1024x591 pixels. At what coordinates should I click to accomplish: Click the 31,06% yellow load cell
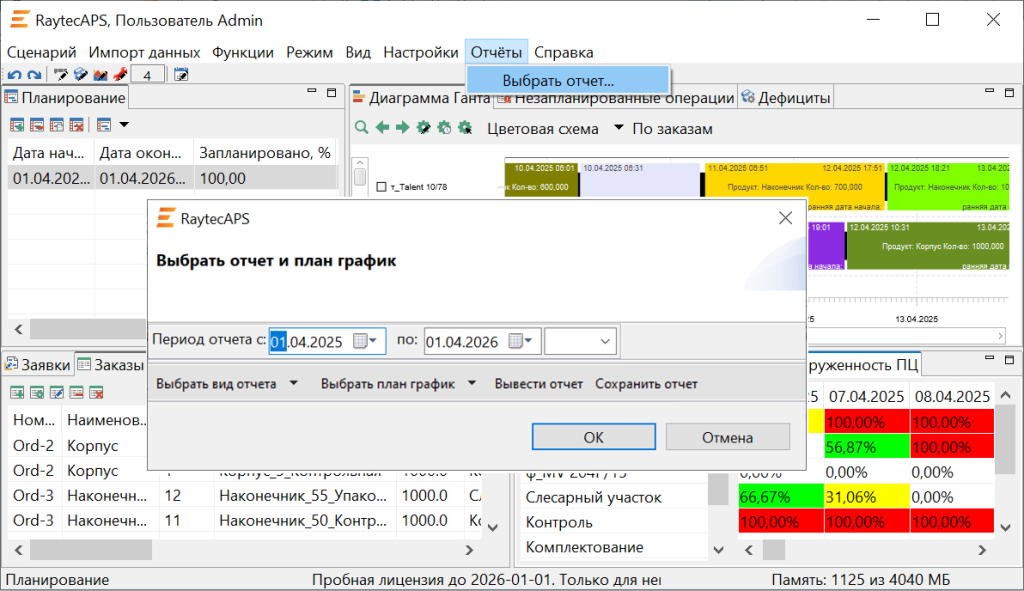pos(867,498)
